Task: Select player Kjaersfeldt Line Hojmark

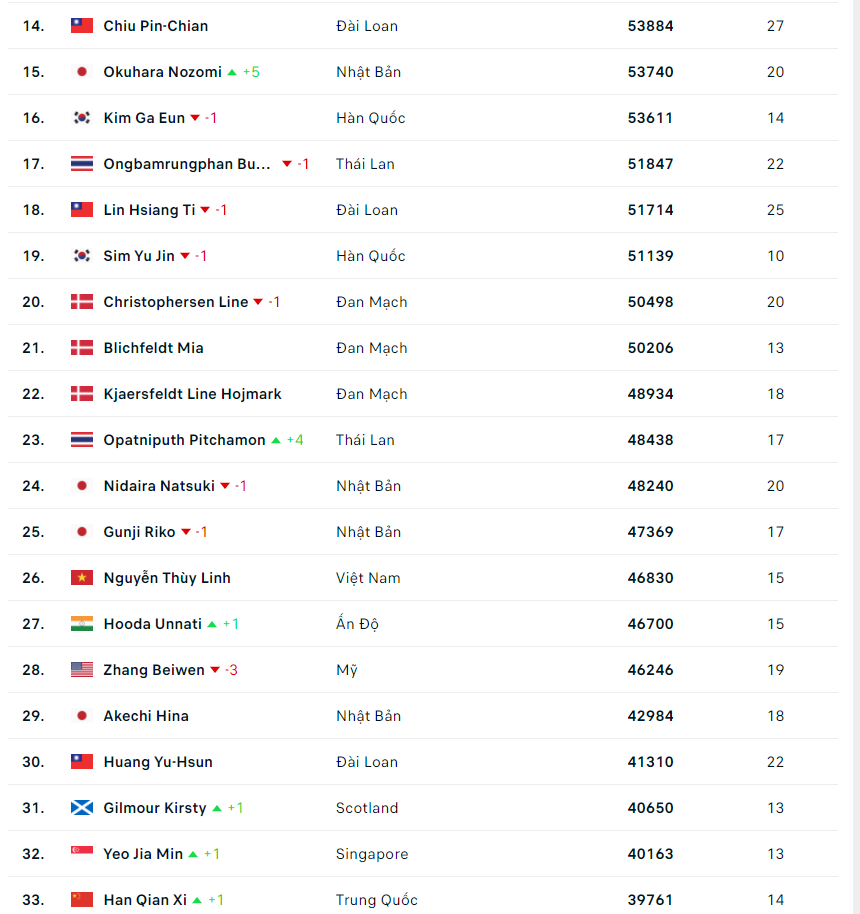Action: [x=192, y=394]
